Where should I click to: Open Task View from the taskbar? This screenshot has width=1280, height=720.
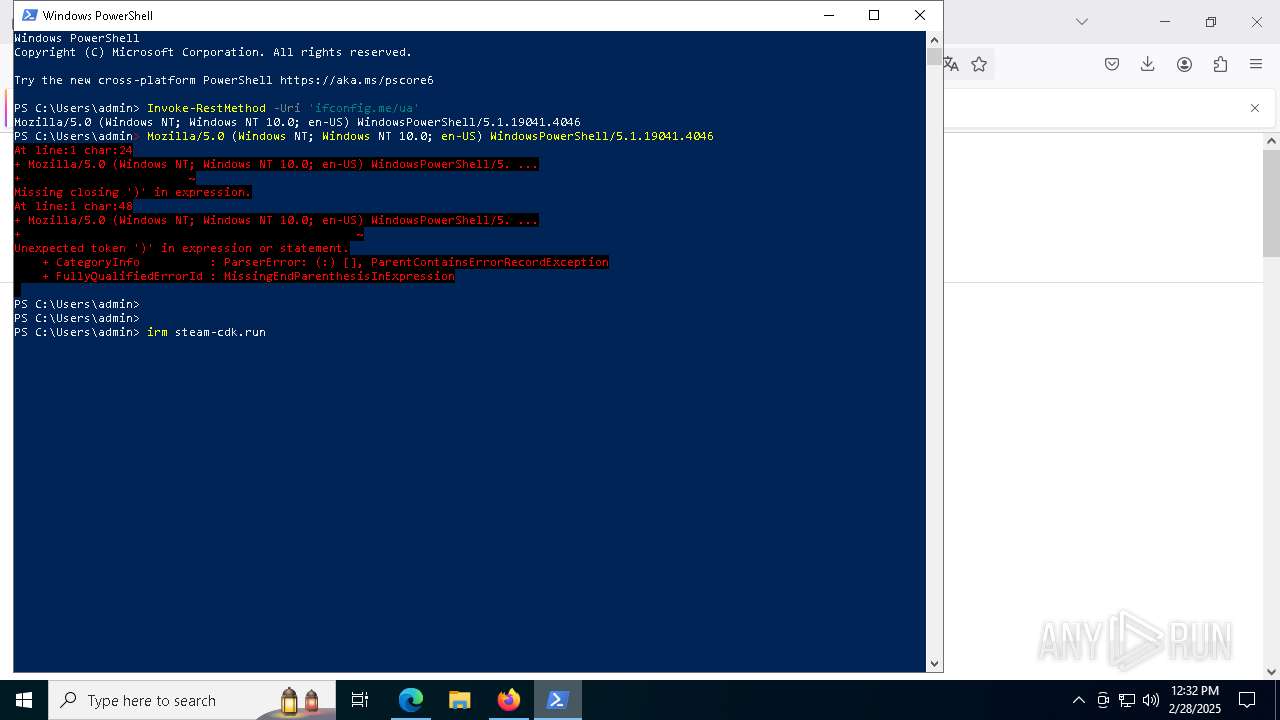pos(360,700)
